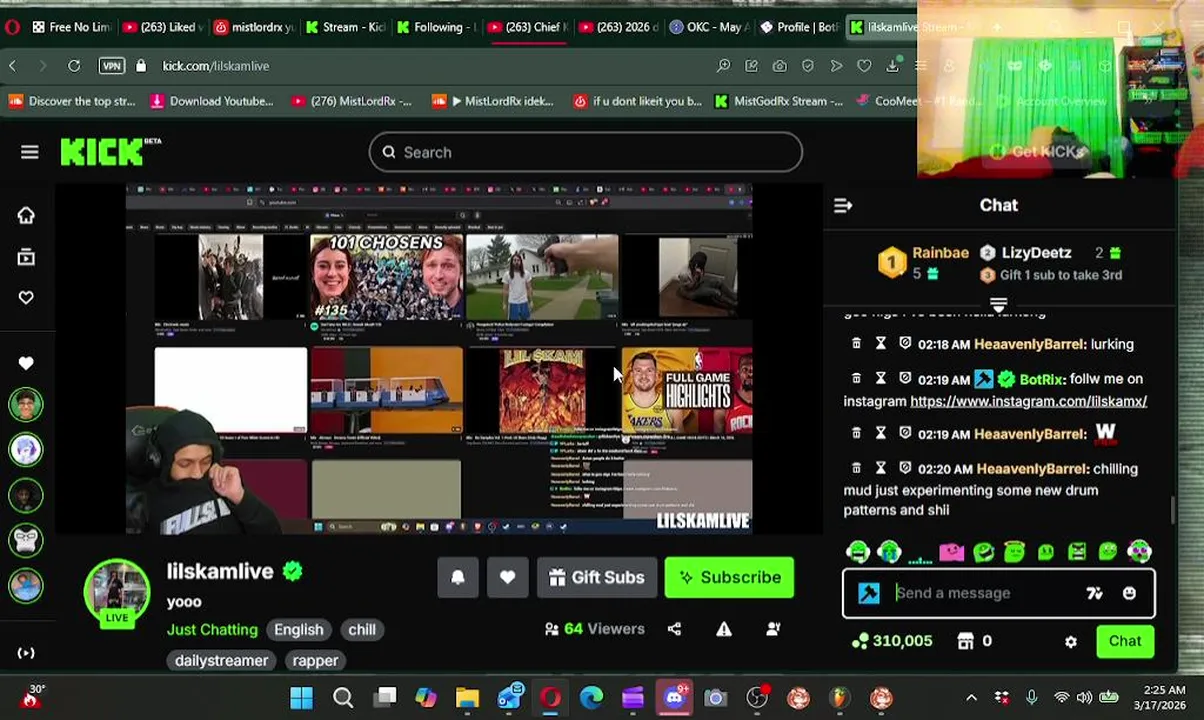
Task: Open the Kick hamburger sidebar menu
Action: tap(29, 152)
